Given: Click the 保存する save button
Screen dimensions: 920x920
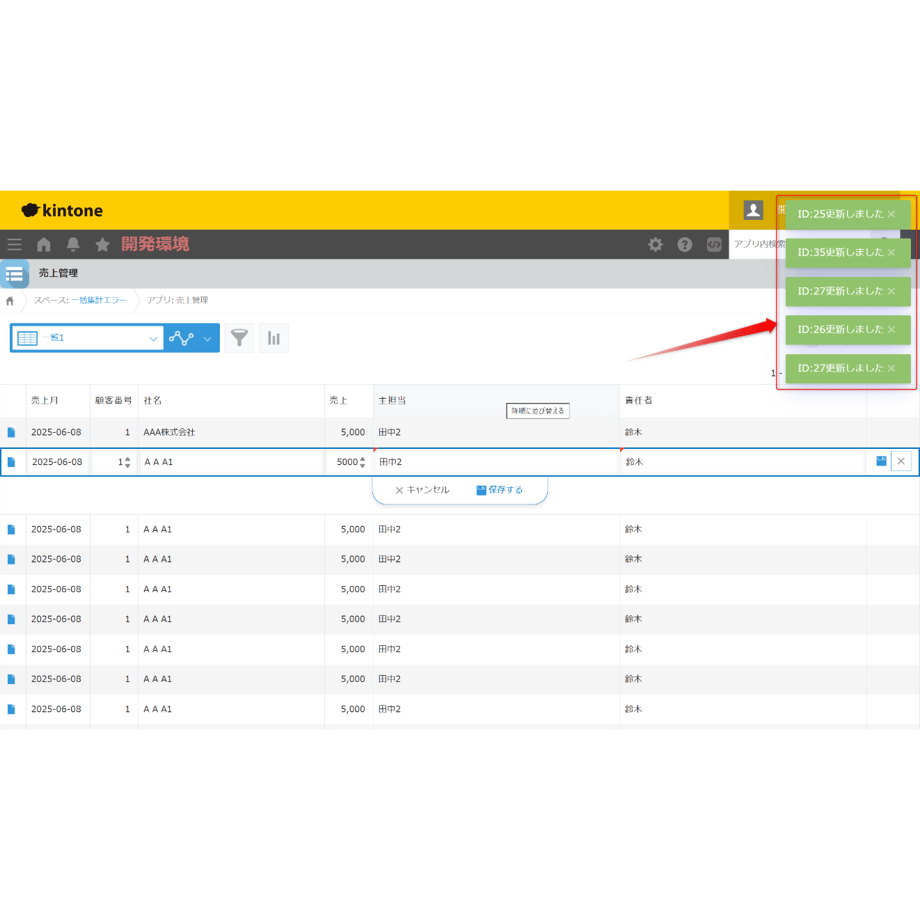Looking at the screenshot, I should [x=499, y=490].
